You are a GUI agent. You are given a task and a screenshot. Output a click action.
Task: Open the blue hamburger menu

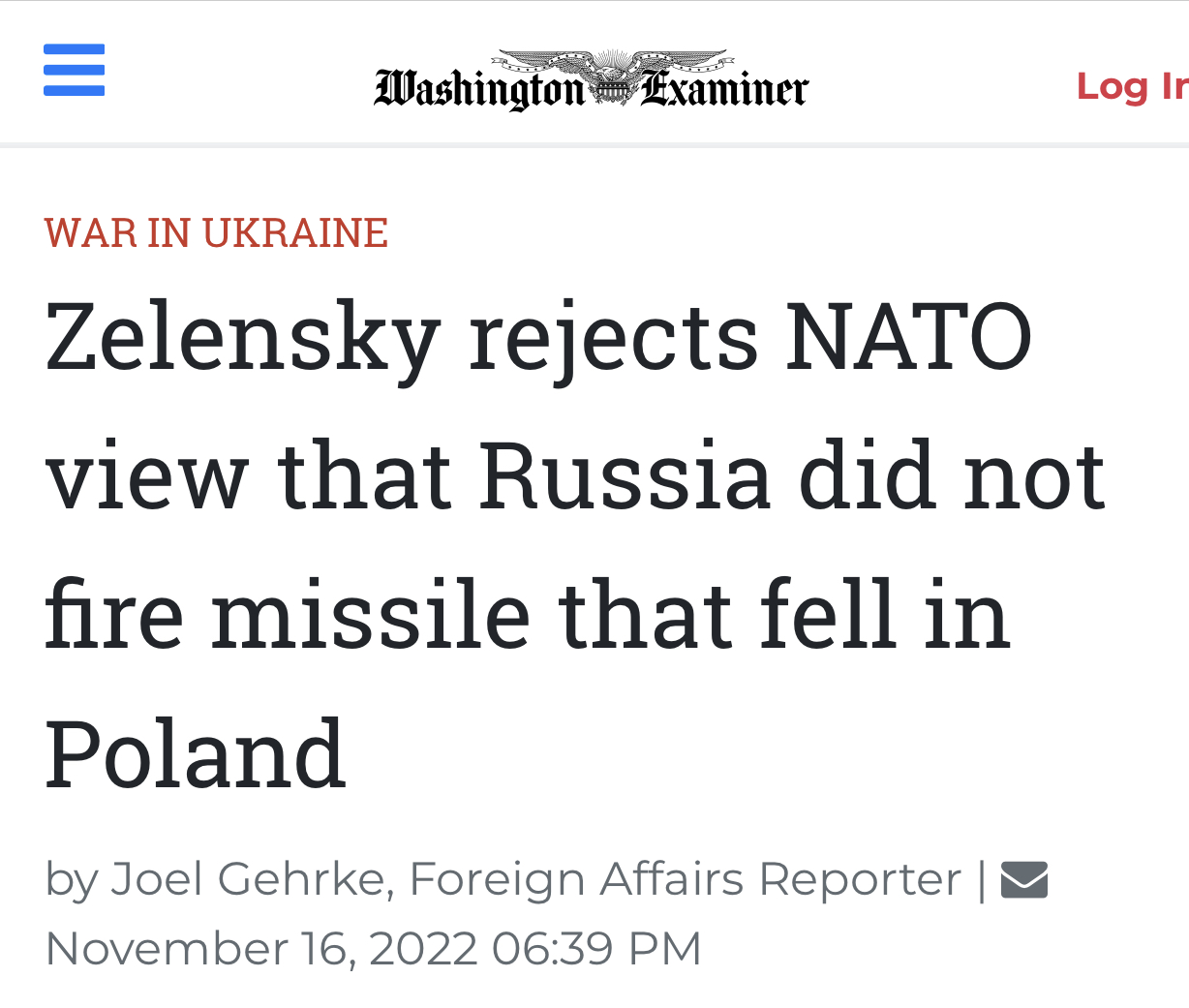[x=74, y=71]
